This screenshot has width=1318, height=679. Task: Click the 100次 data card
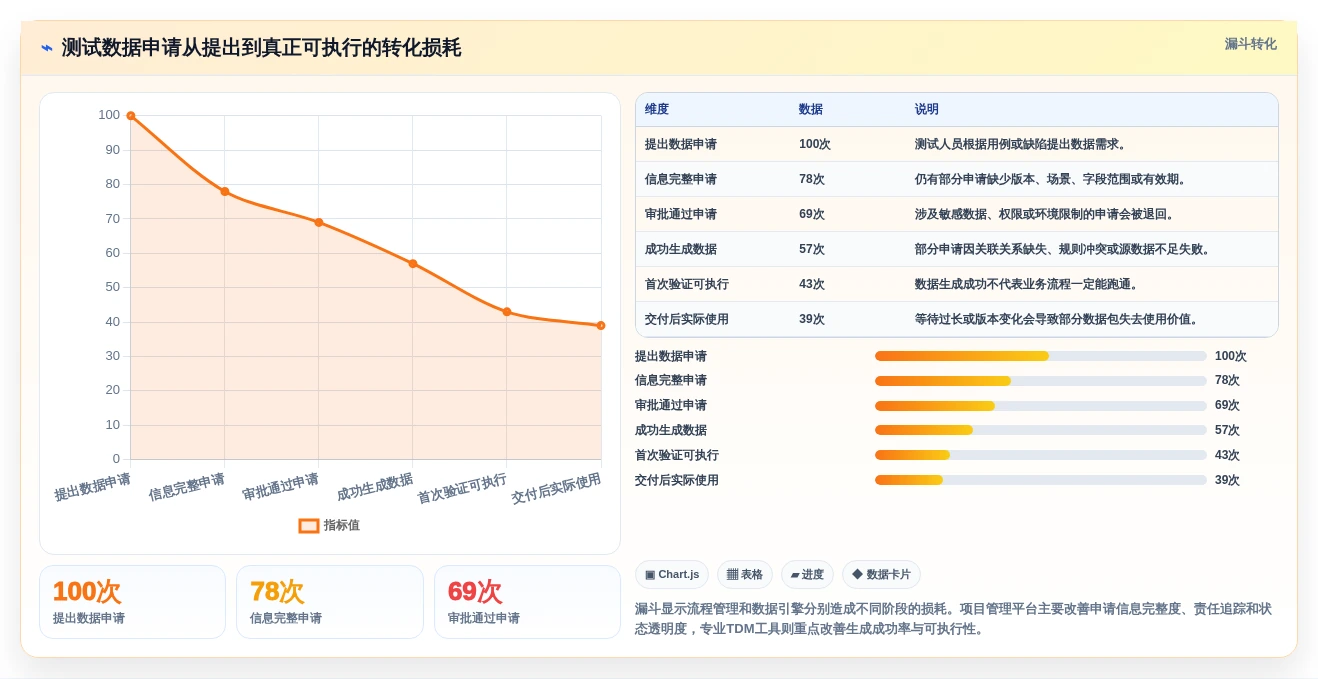coord(132,602)
